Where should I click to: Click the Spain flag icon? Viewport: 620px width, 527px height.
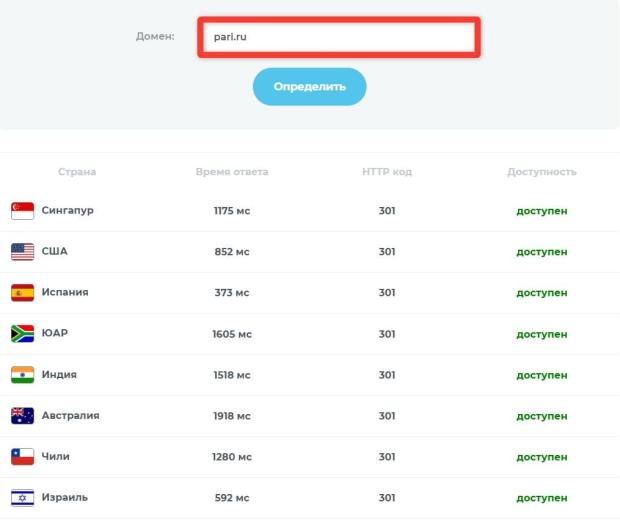(23, 293)
